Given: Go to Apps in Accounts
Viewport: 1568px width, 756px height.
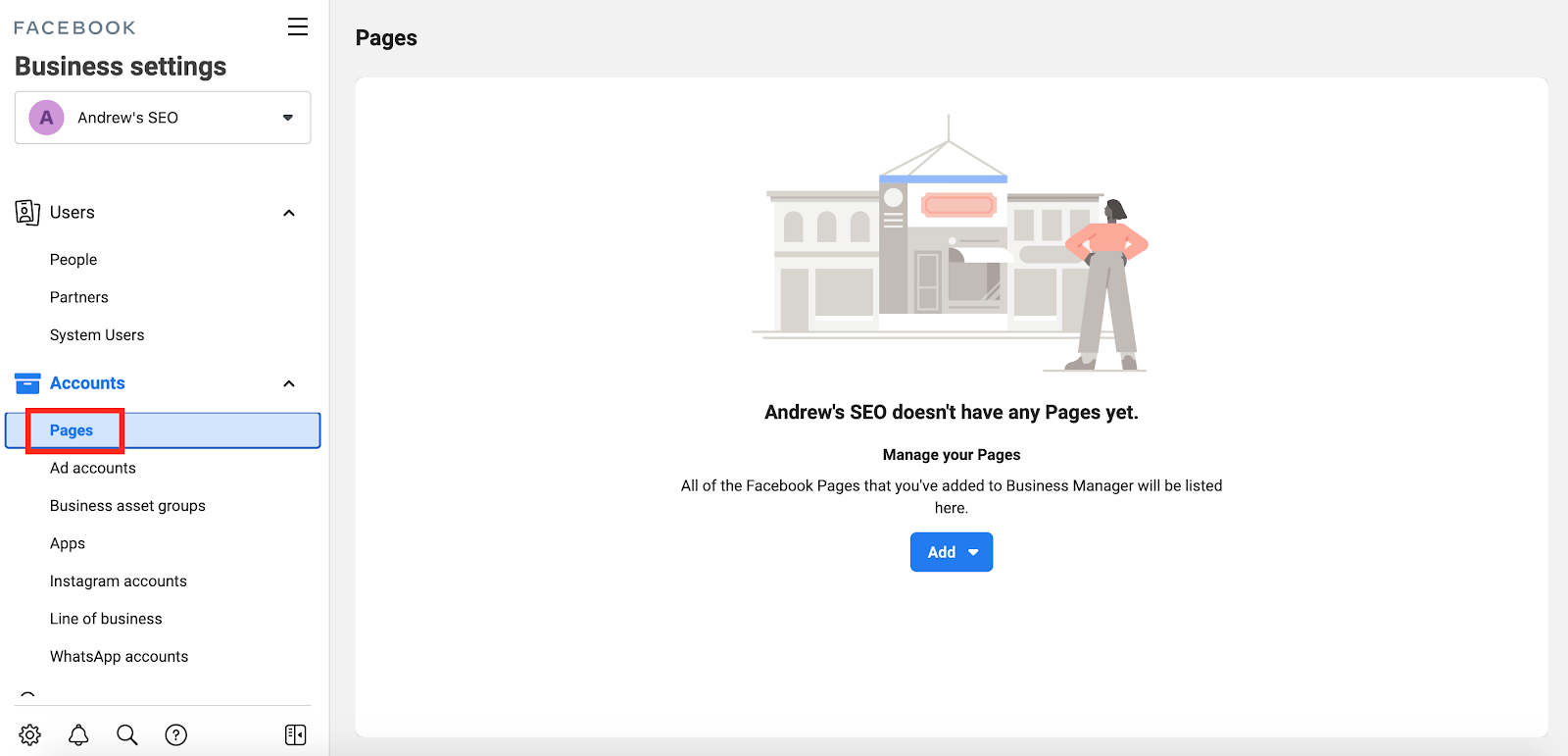Looking at the screenshot, I should point(68,544).
